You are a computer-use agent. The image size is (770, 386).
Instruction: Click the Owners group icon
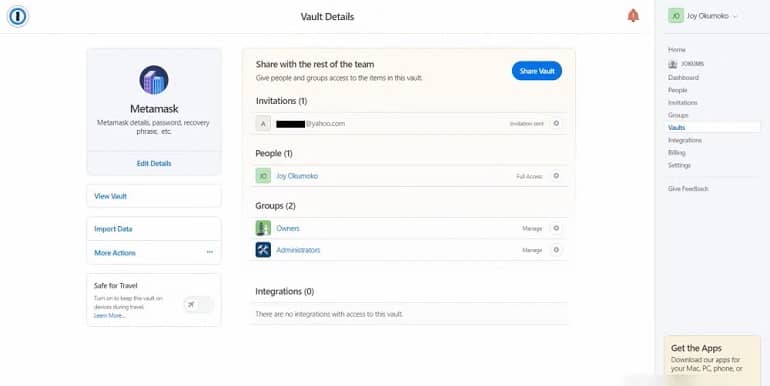pyautogui.click(x=263, y=228)
